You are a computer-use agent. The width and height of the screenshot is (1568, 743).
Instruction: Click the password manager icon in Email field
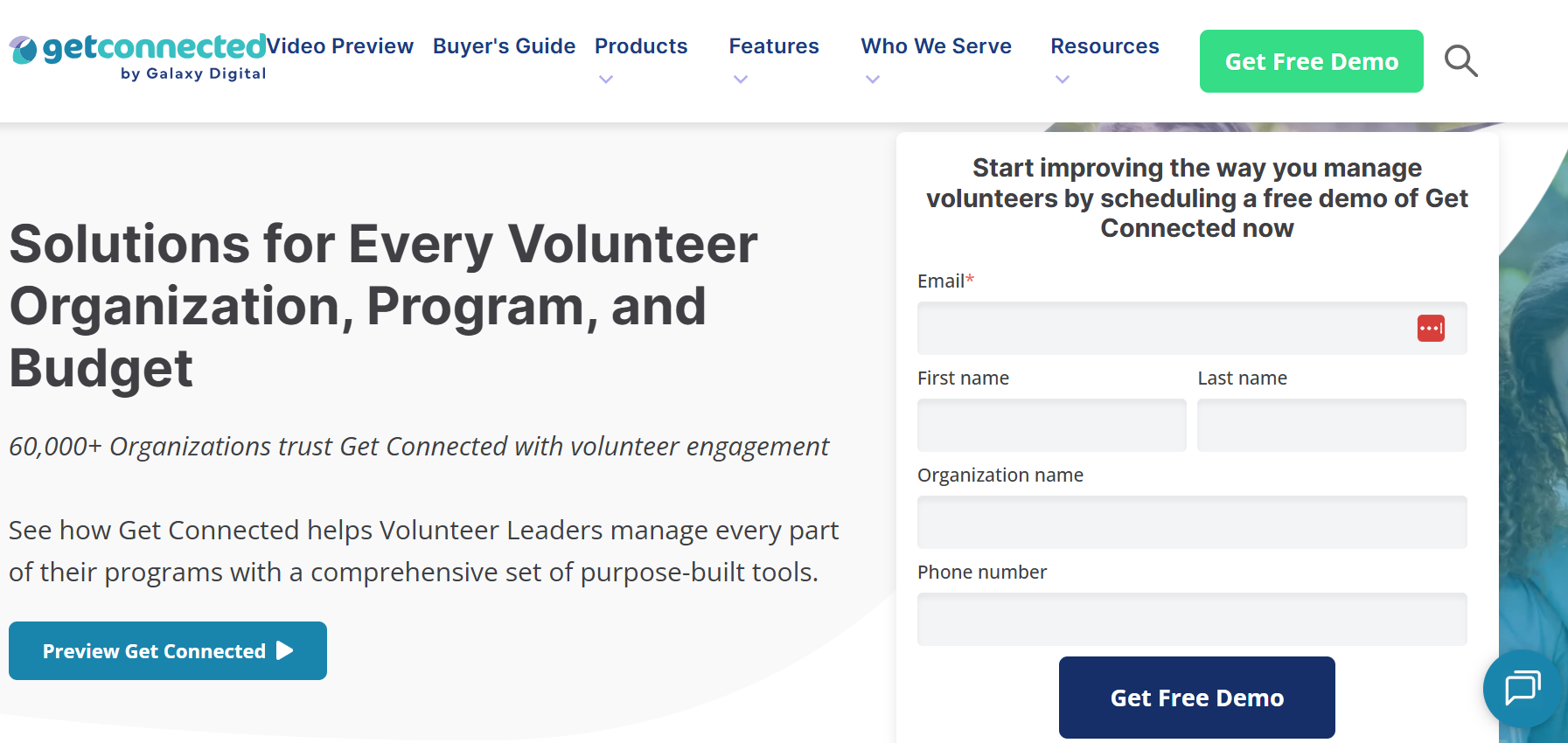coord(1431,329)
